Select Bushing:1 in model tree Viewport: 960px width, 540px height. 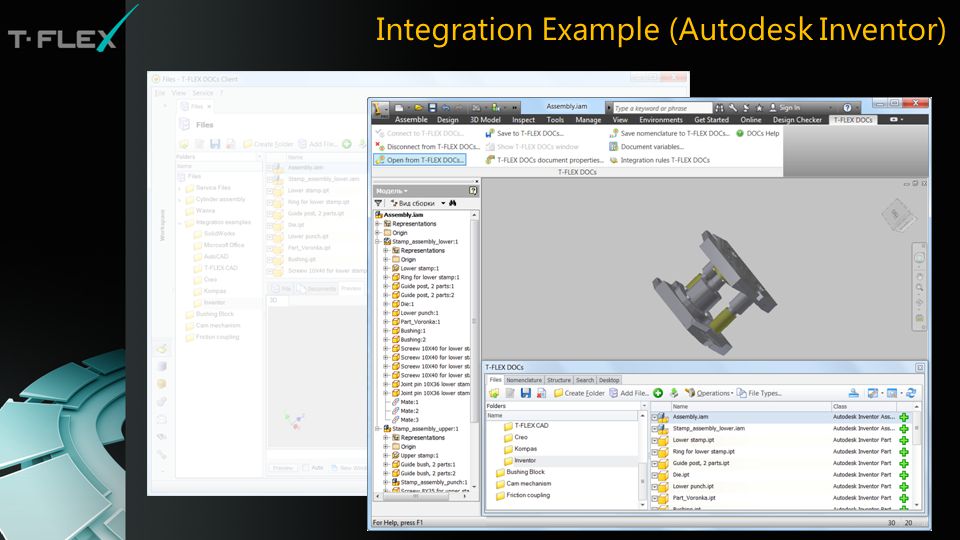[x=408, y=331]
